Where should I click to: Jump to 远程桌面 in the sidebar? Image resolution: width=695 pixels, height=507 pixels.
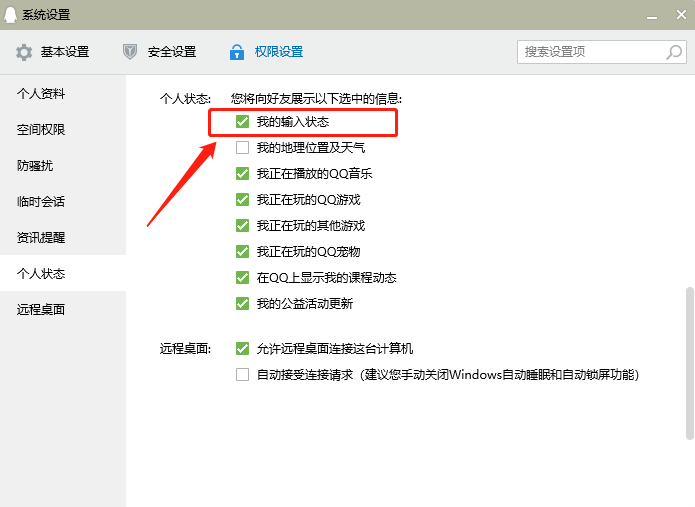pos(63,309)
